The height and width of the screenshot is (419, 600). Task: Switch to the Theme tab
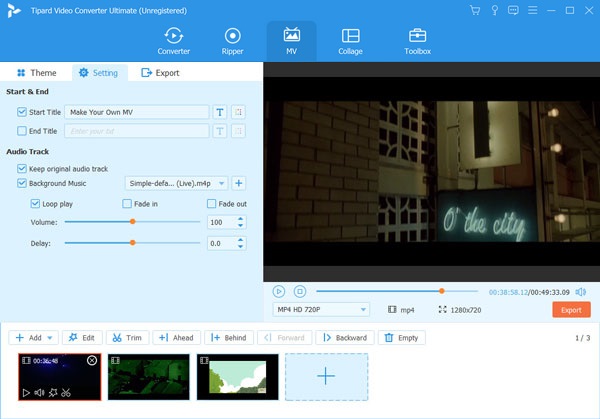[37, 73]
